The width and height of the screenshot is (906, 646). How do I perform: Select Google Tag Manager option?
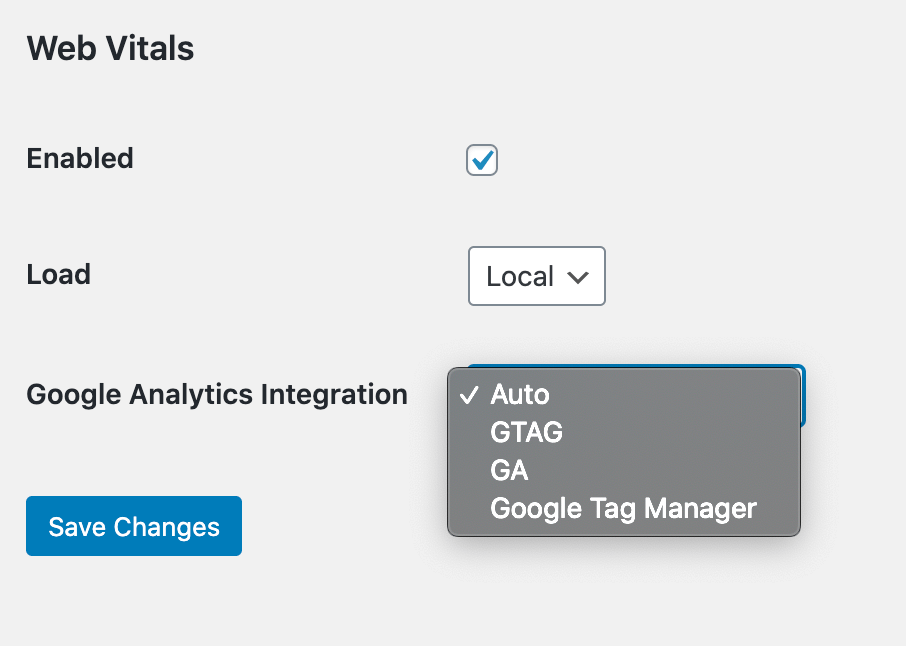pos(624,508)
